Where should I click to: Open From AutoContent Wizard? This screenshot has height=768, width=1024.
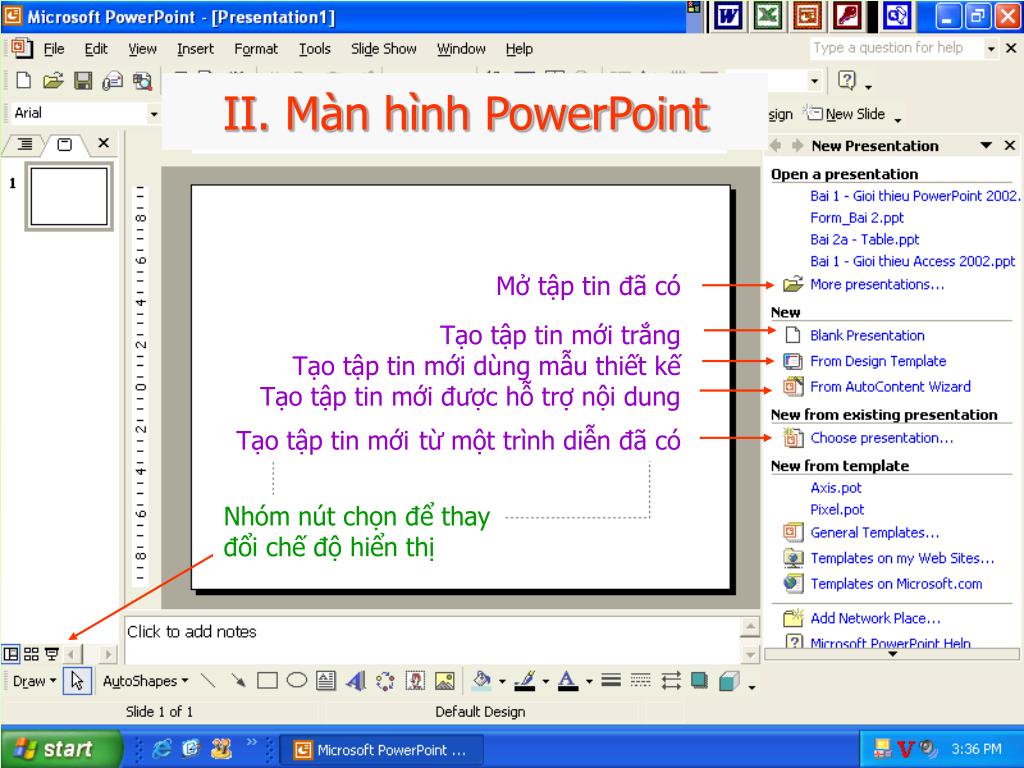tap(890, 387)
